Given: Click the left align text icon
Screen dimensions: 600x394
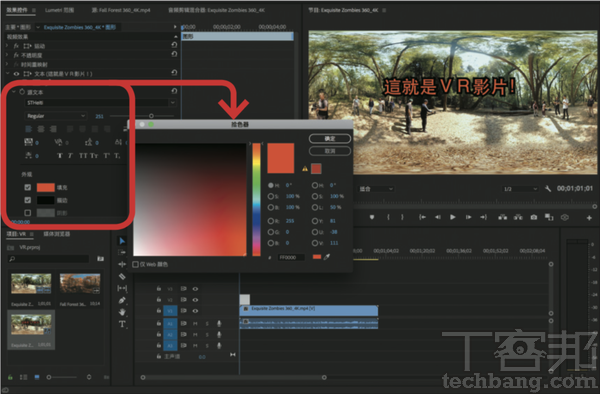Looking at the screenshot, I should coord(28,129).
